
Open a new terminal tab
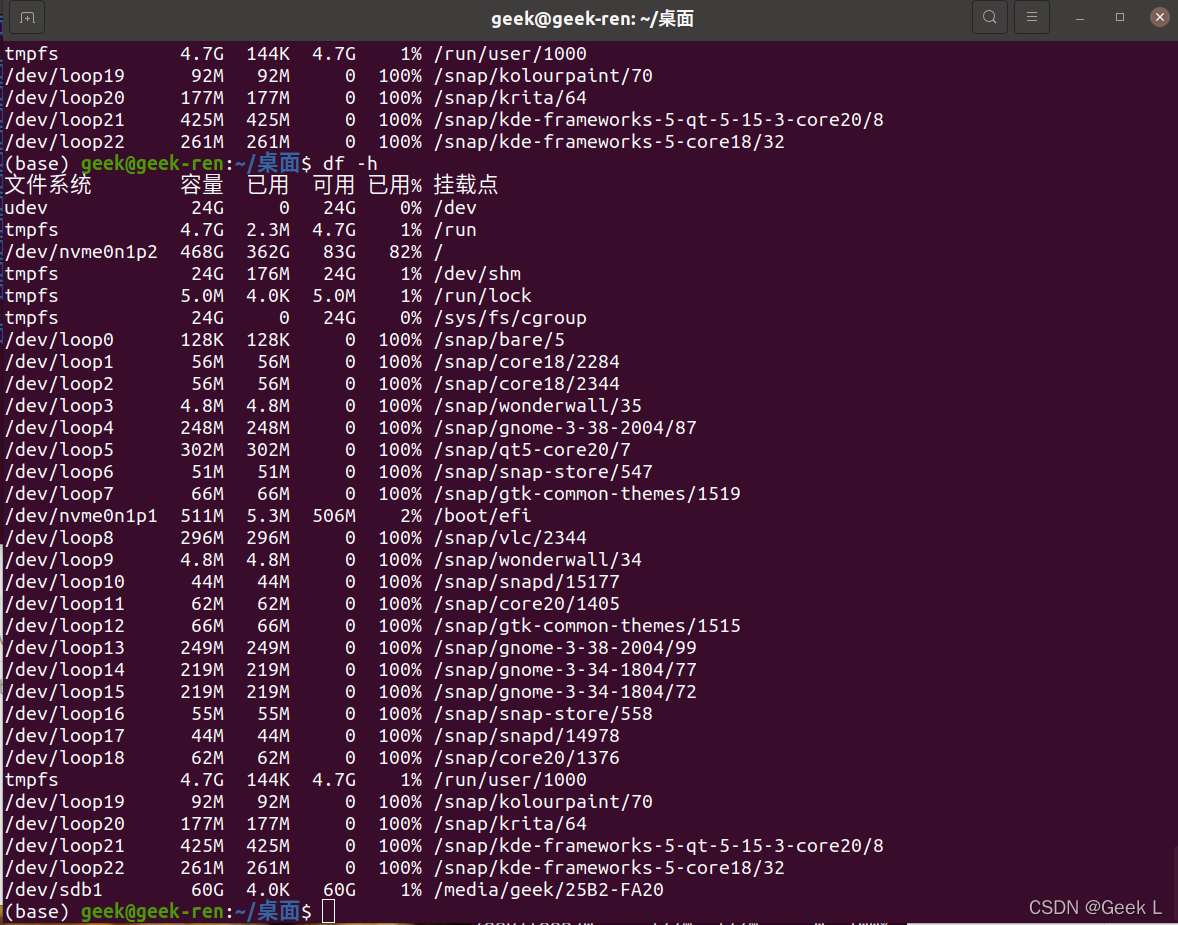[27, 17]
